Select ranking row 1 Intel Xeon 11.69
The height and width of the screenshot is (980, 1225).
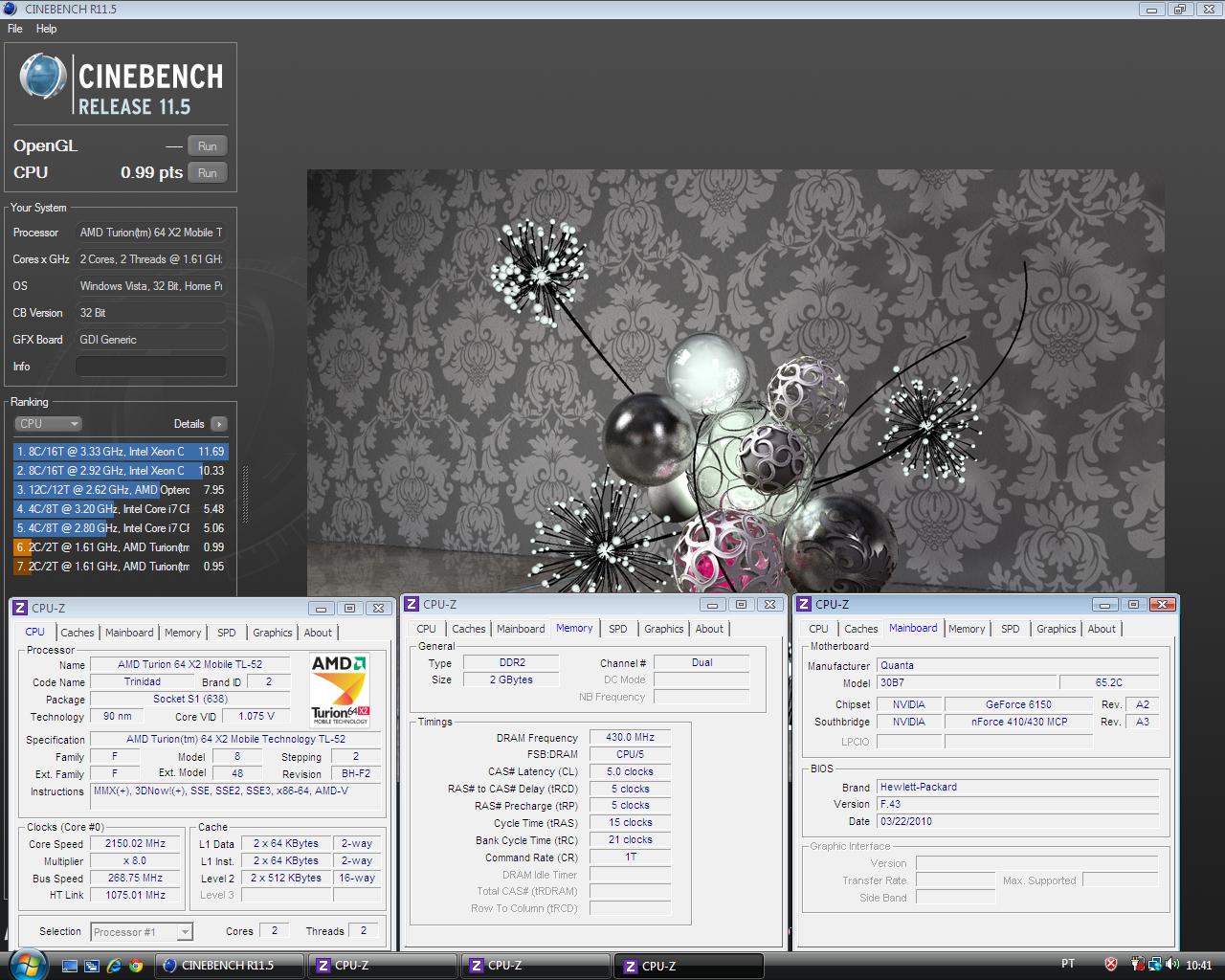[121, 452]
